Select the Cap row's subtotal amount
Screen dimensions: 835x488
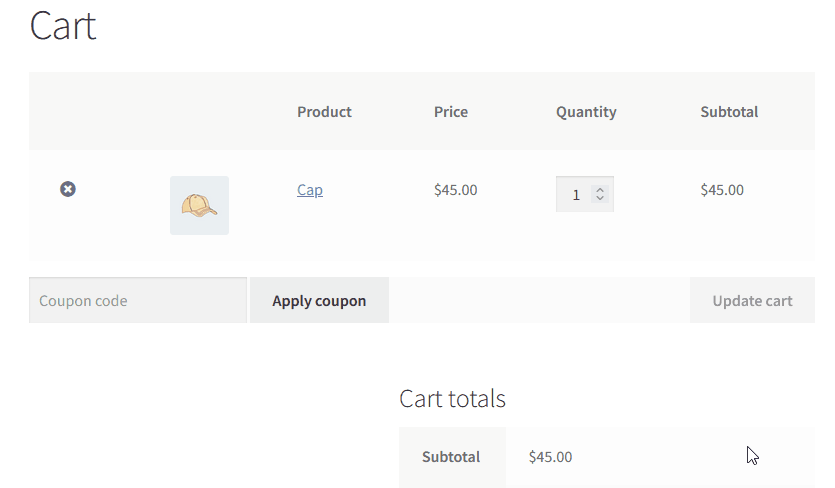(722, 190)
